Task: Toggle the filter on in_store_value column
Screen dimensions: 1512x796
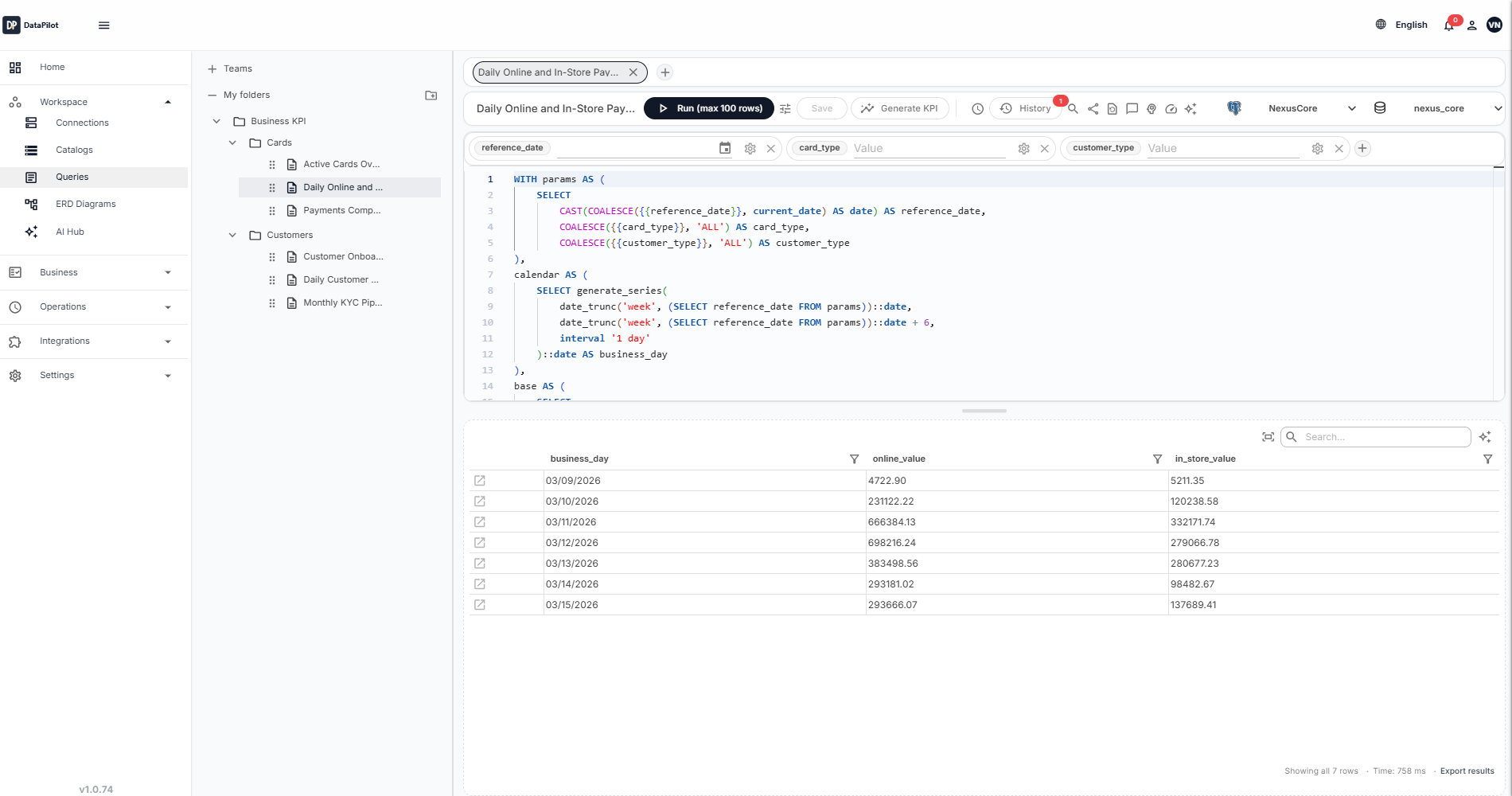Action: (1487, 459)
